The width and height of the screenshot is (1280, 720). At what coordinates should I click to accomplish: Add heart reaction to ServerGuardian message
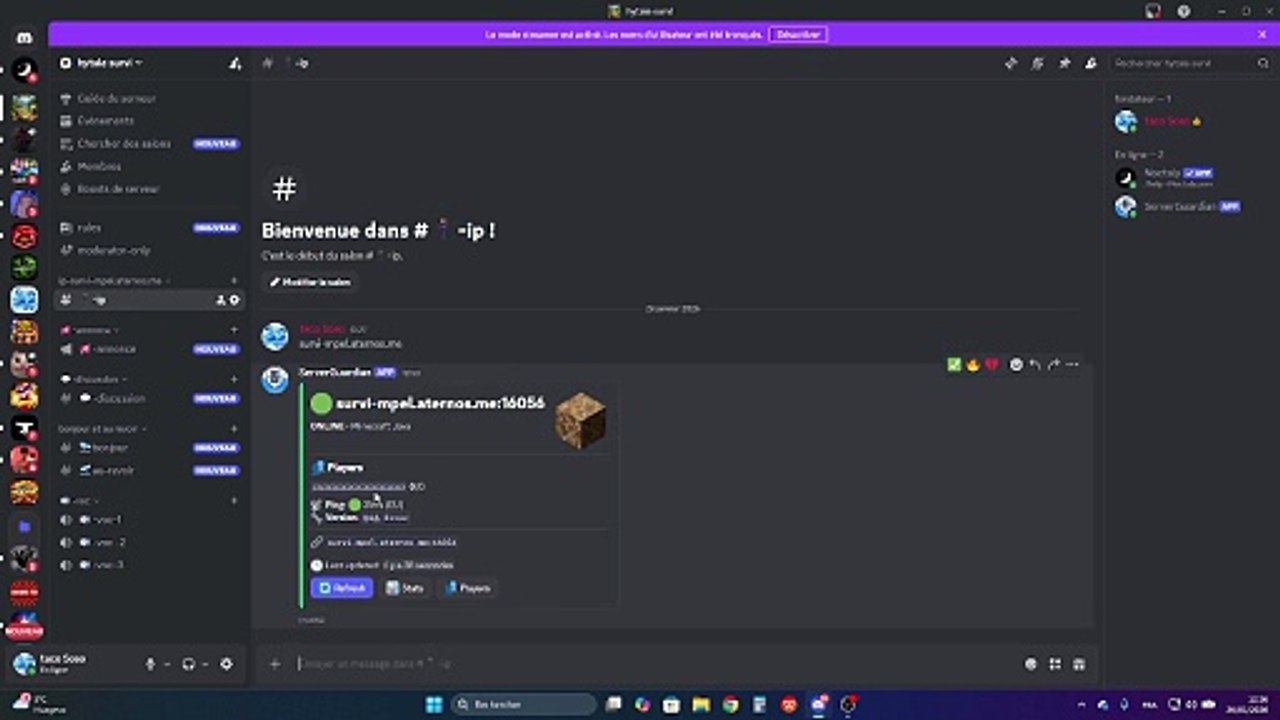click(x=992, y=365)
